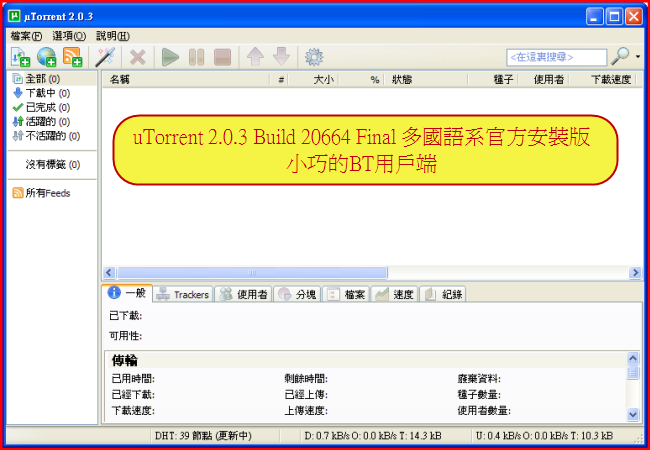
Task: Click the Move Up Queue arrow
Action: point(255,57)
